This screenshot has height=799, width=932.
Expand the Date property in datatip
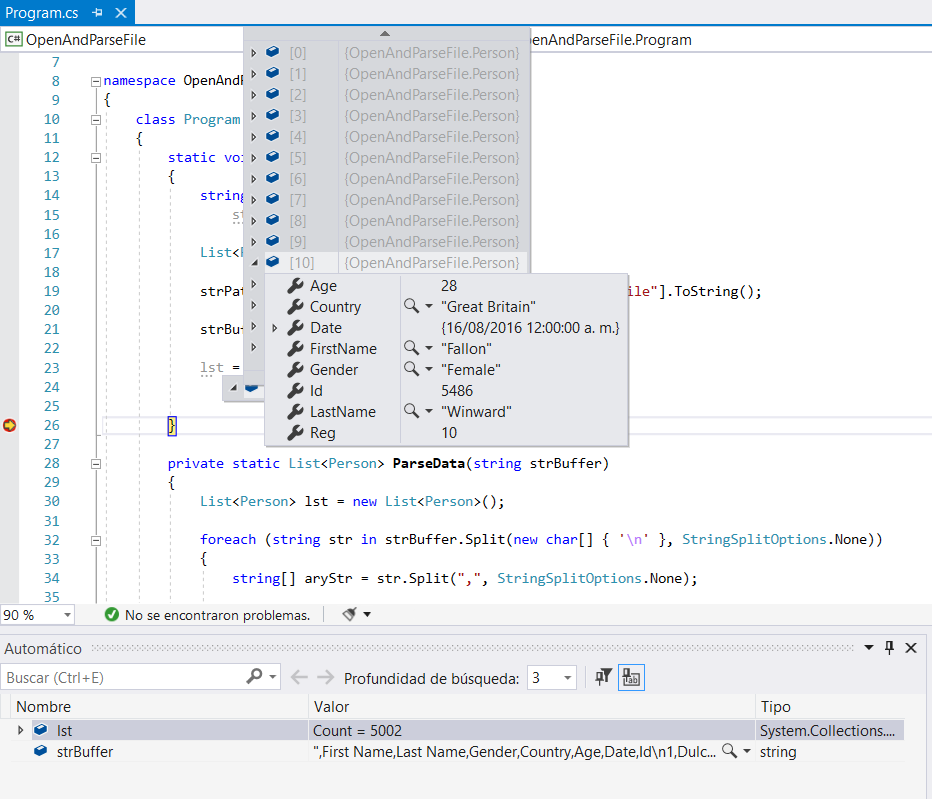point(275,328)
